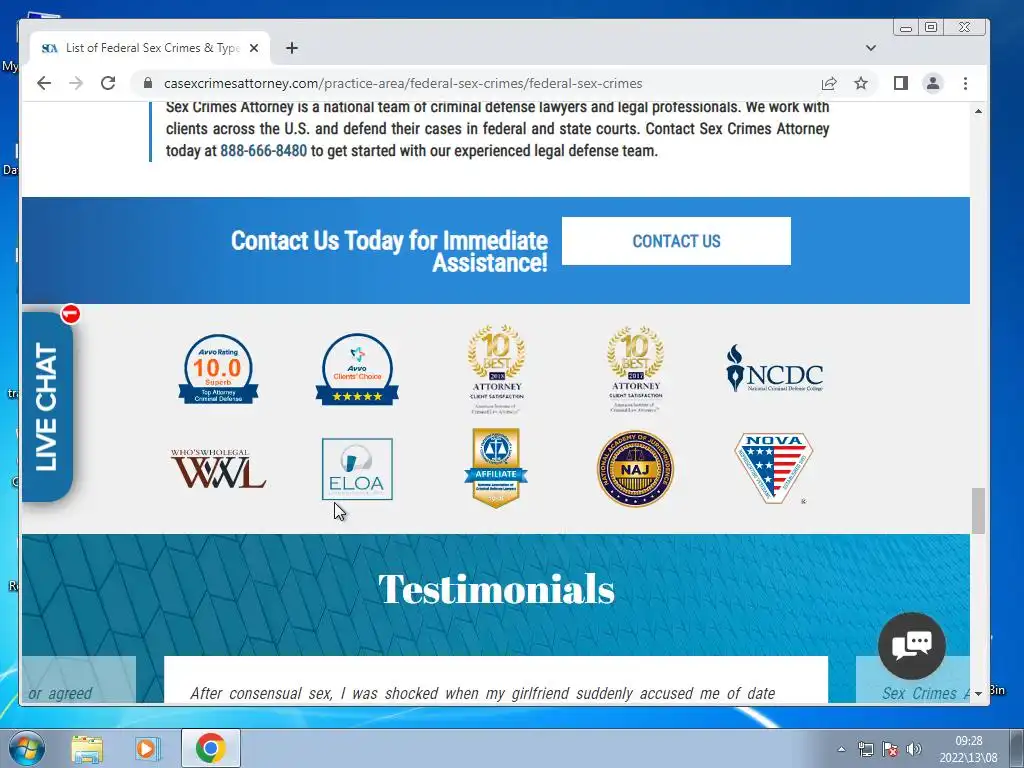Click the scrollbar up arrow
The width and height of the screenshot is (1024, 768).
978,112
